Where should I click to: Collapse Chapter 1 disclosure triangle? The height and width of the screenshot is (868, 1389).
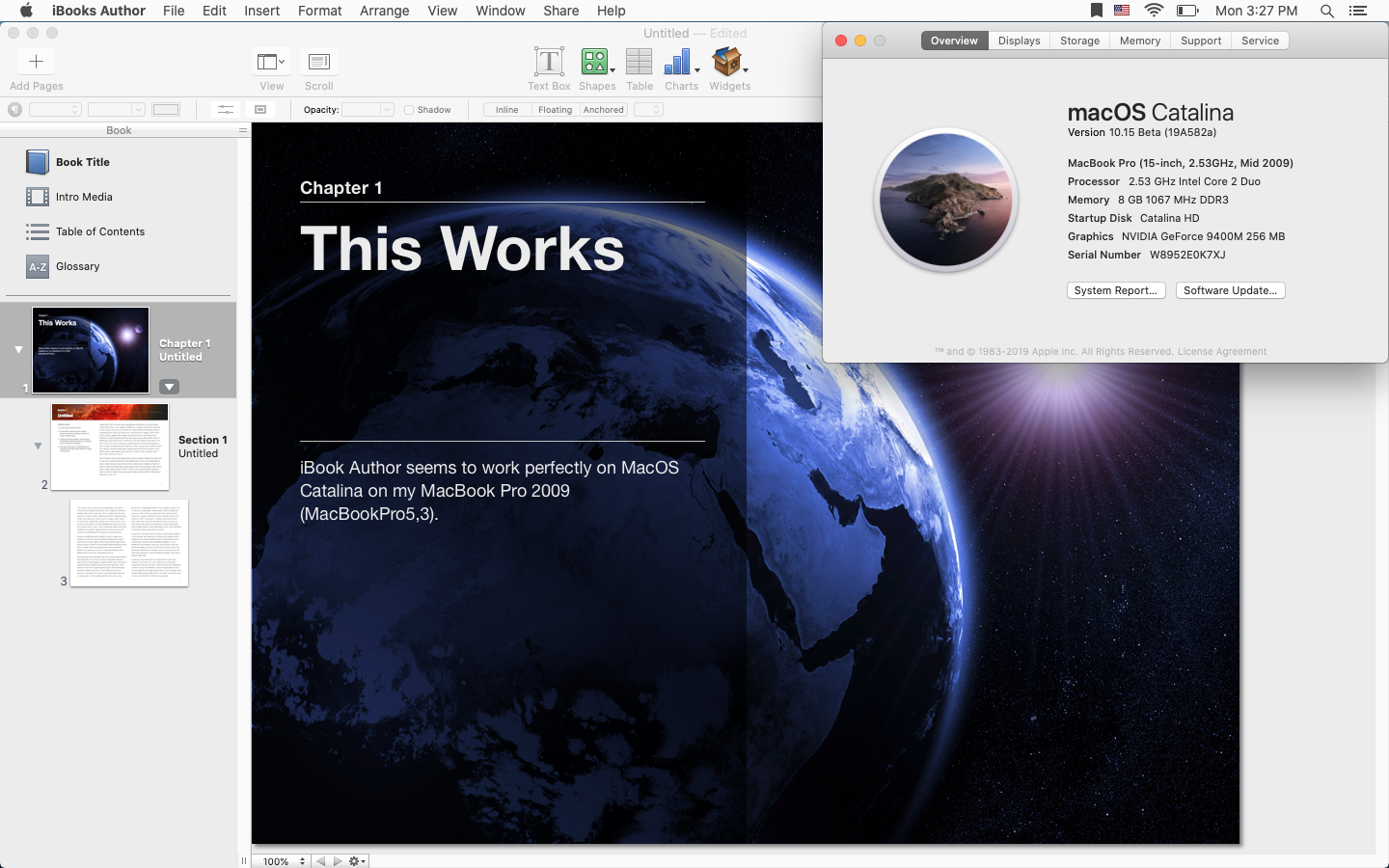(x=18, y=349)
